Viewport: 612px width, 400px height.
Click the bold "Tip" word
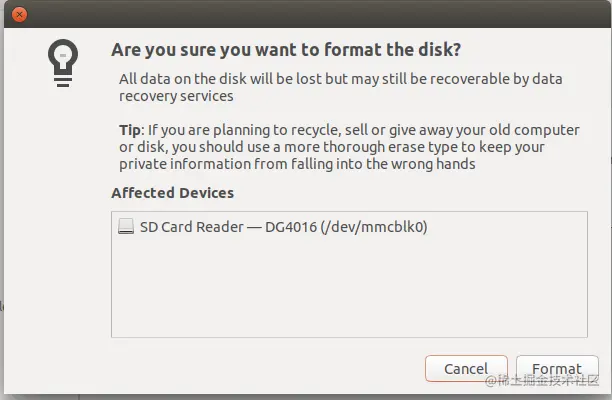point(131,130)
